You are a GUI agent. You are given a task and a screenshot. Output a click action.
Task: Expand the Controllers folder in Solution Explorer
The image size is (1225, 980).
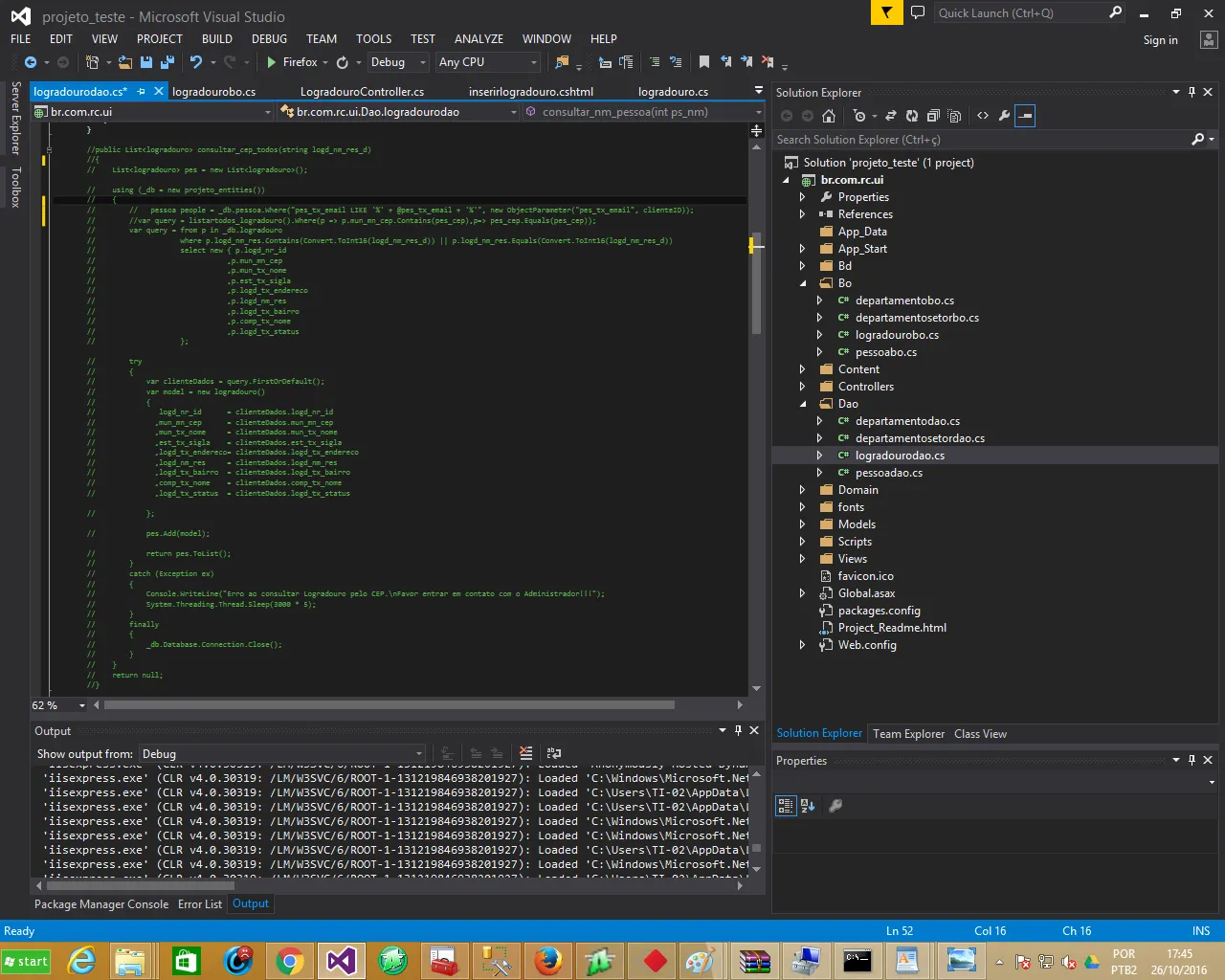point(802,387)
